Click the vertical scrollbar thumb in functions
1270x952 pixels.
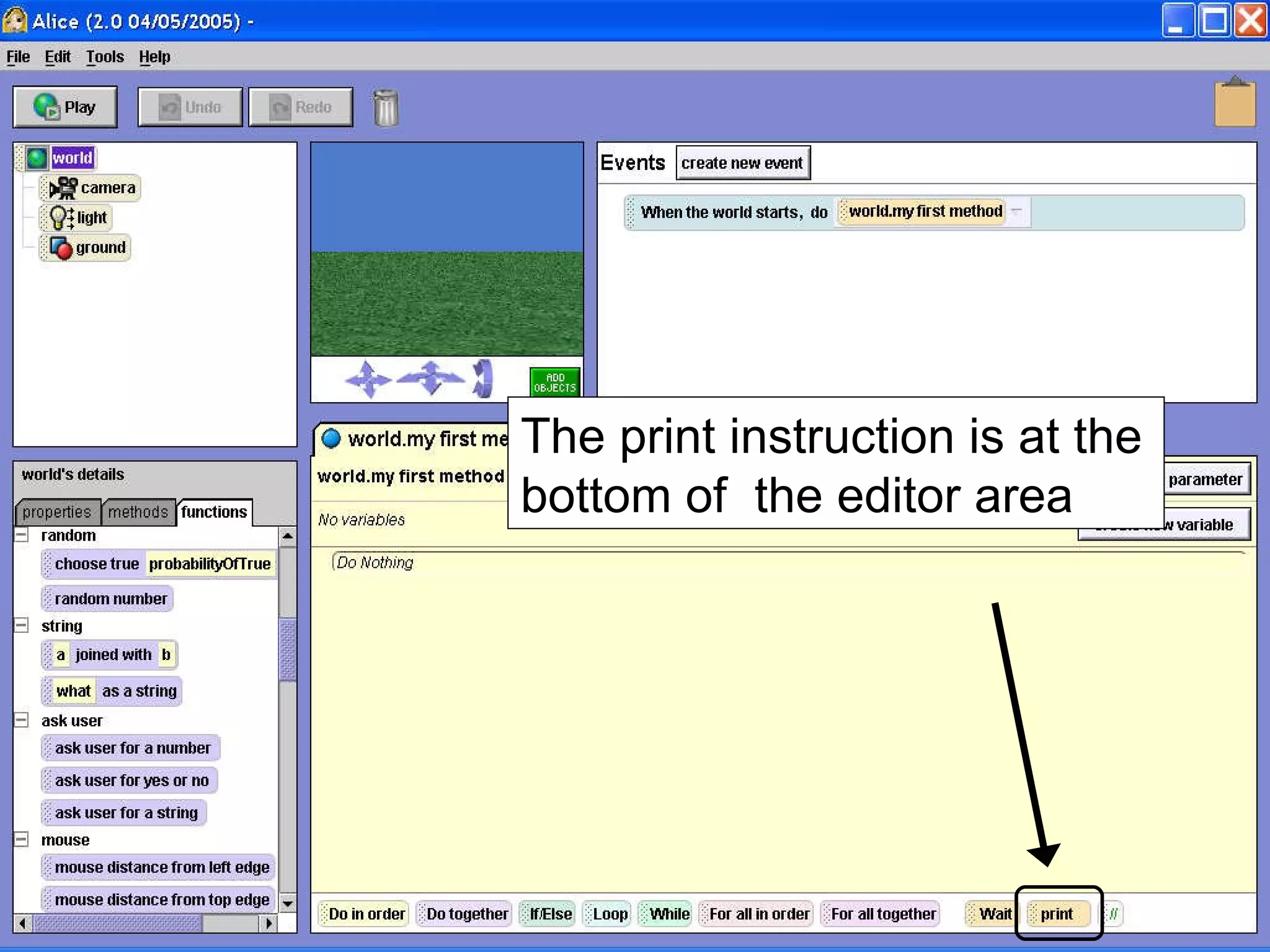click(288, 650)
